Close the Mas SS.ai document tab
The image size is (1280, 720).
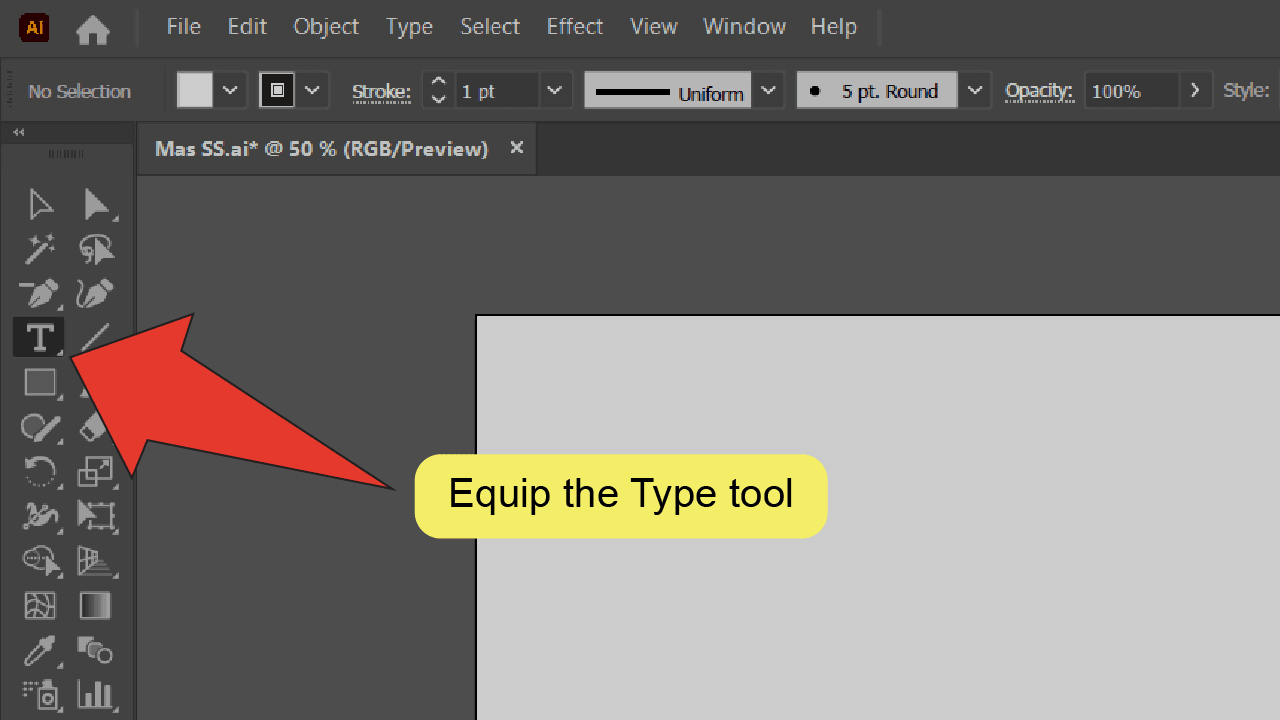(517, 148)
